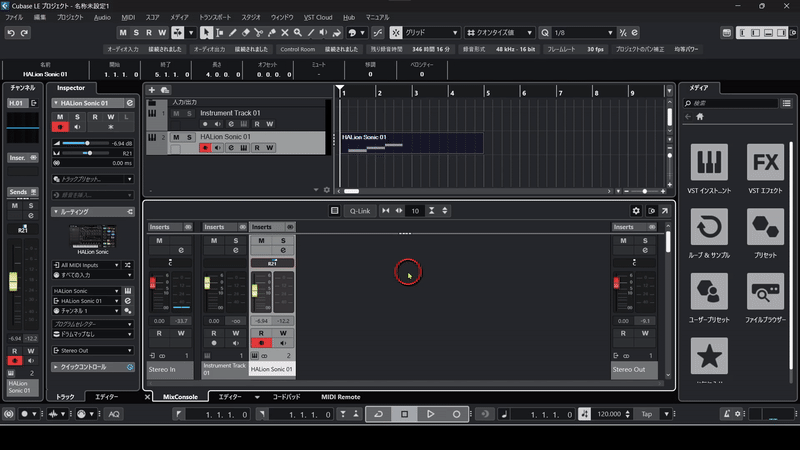Viewport: 800px width, 450px height.
Task: Open MixConsole settings gear icon
Action: coord(636,211)
